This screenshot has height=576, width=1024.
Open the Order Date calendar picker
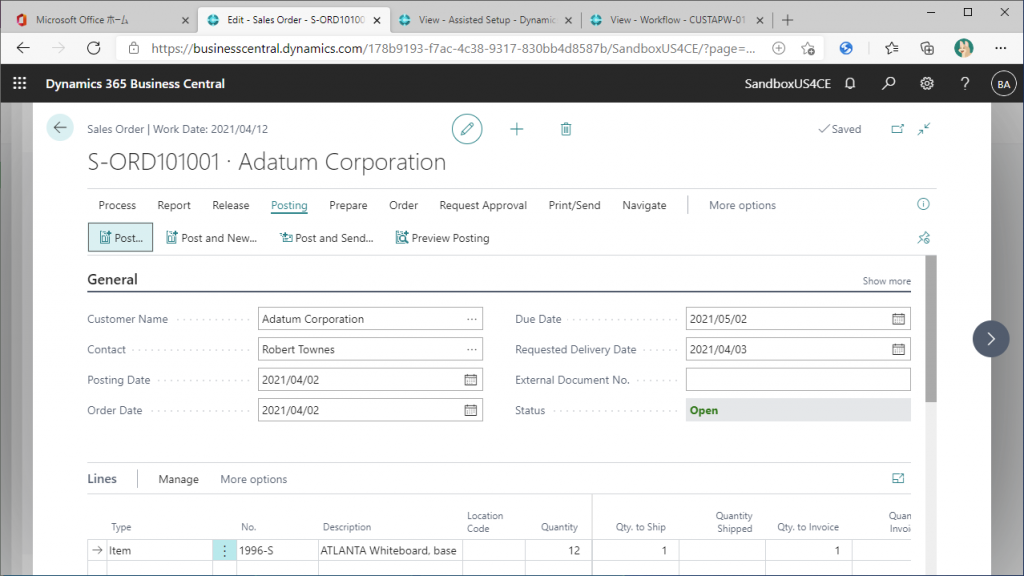(470, 410)
